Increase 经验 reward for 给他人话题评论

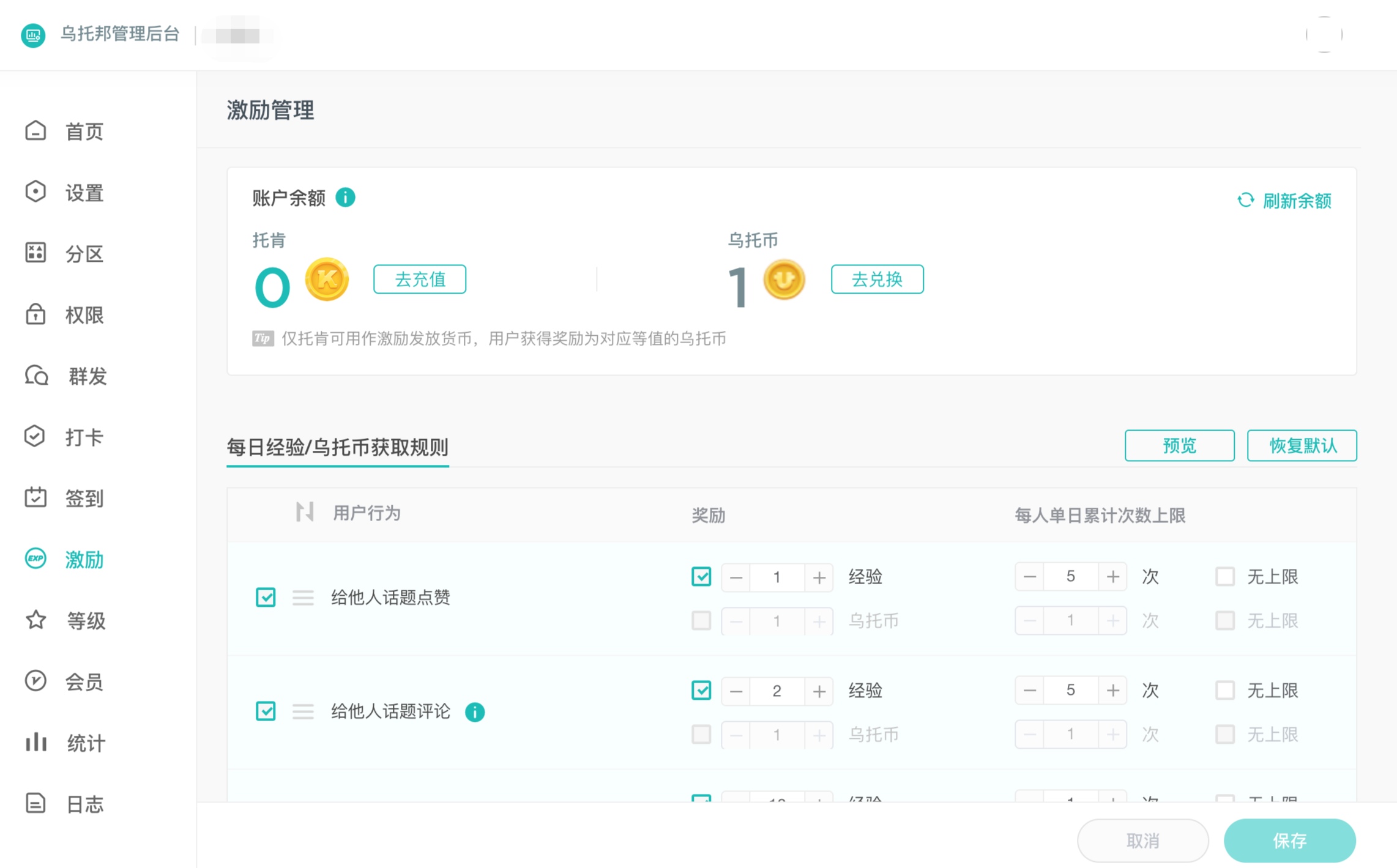tap(819, 691)
